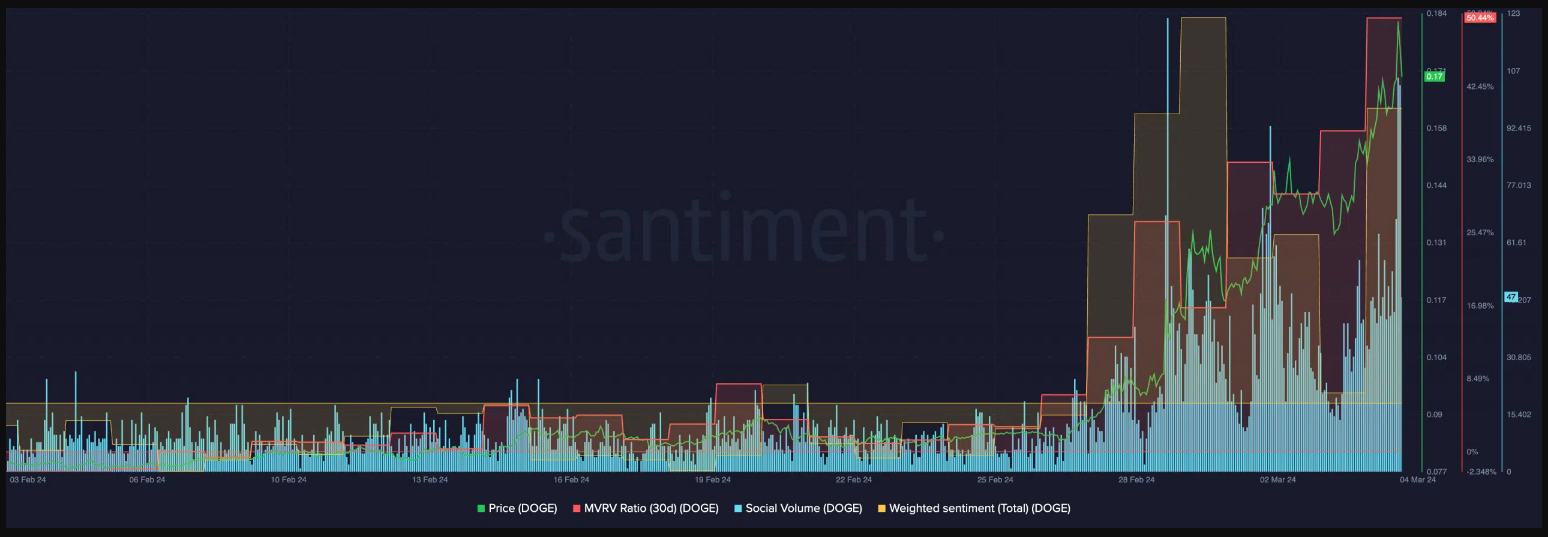Click the 0.184 price axis top label
Screen dimensions: 1548x537
1436,13
